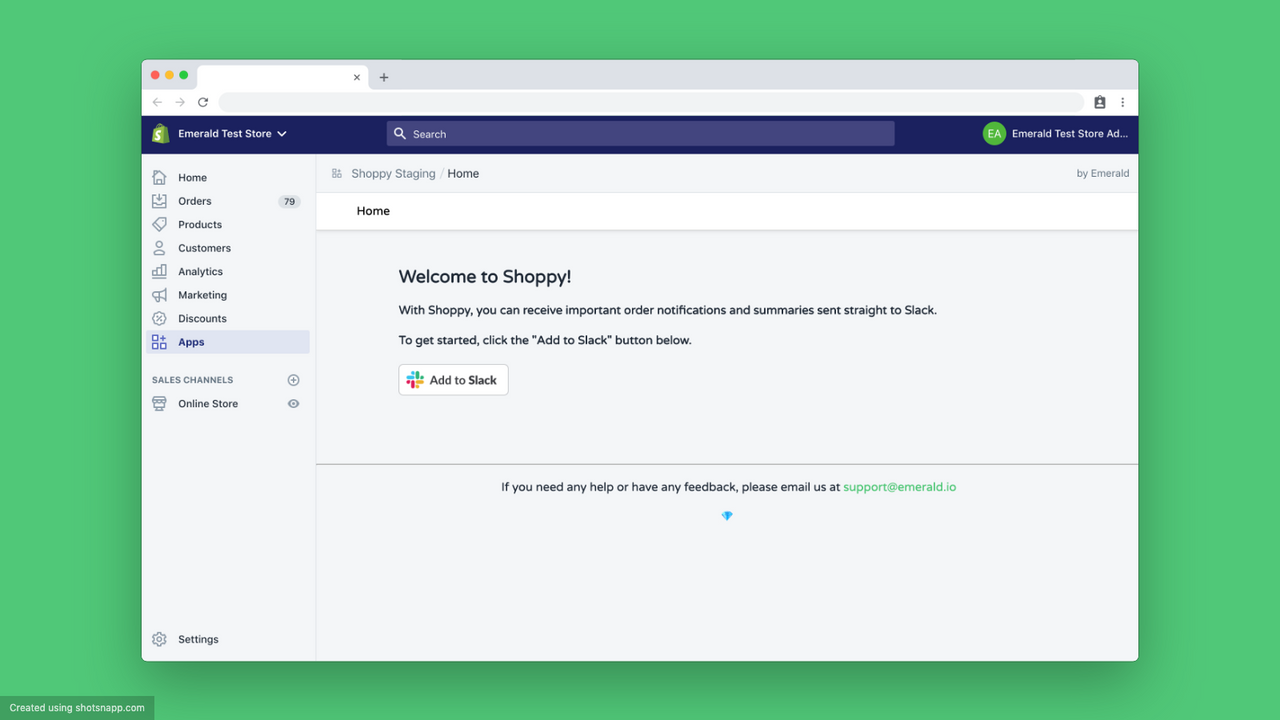The width and height of the screenshot is (1280, 720).
Task: Open Marketing in the sidebar
Action: pos(228,295)
